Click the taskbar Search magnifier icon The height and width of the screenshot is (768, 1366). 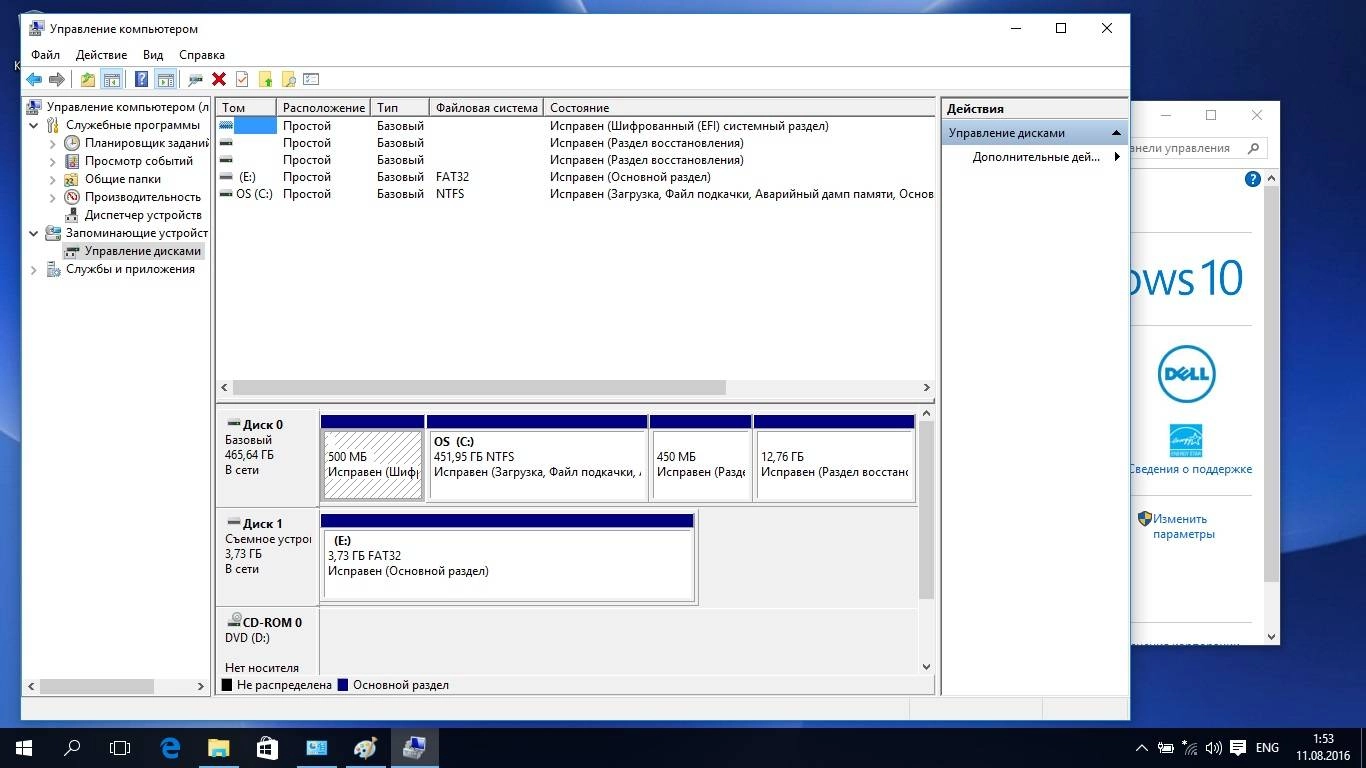point(72,747)
